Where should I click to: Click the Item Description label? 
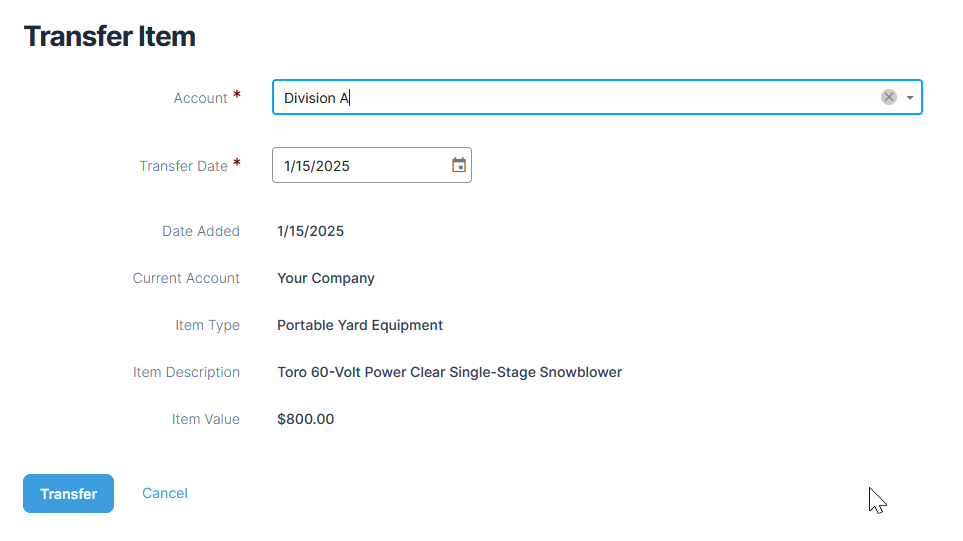click(186, 372)
